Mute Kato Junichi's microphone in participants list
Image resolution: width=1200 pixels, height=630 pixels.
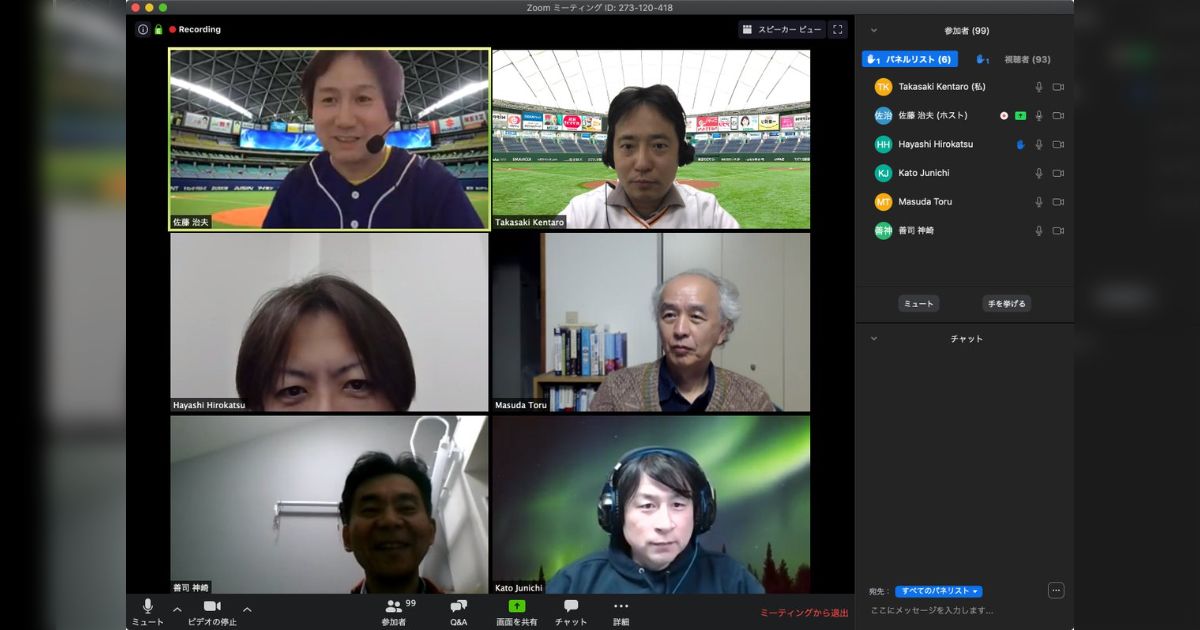[x=1039, y=172]
